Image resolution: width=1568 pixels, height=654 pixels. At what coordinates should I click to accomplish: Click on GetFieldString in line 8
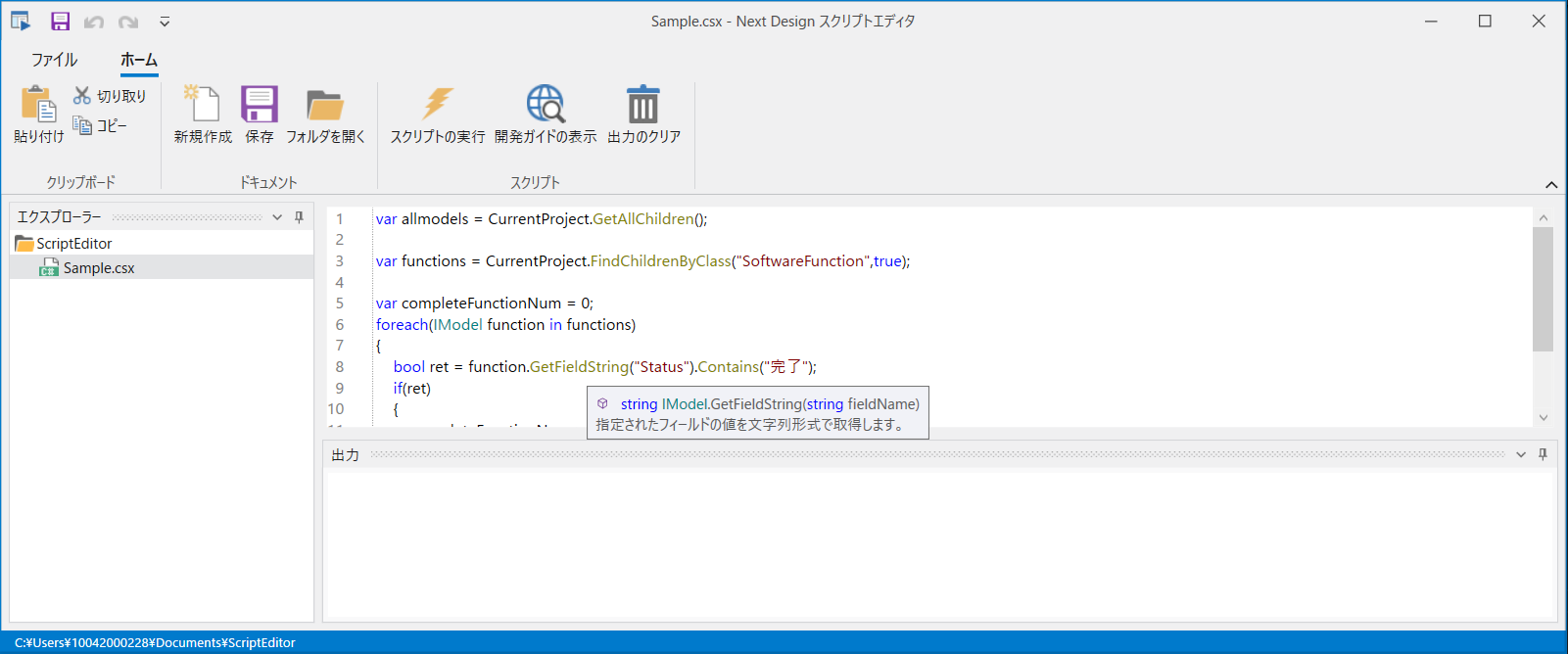(x=579, y=367)
